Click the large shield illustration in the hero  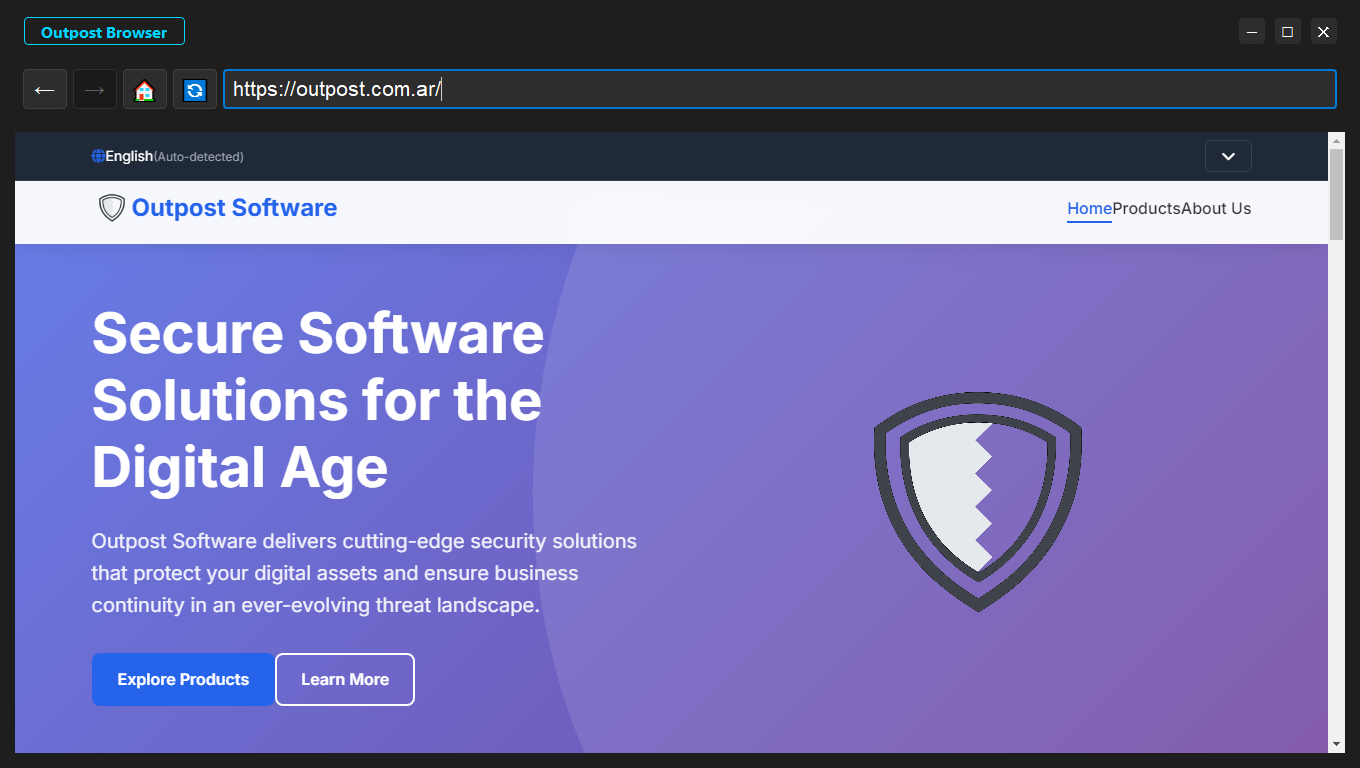tap(976, 500)
